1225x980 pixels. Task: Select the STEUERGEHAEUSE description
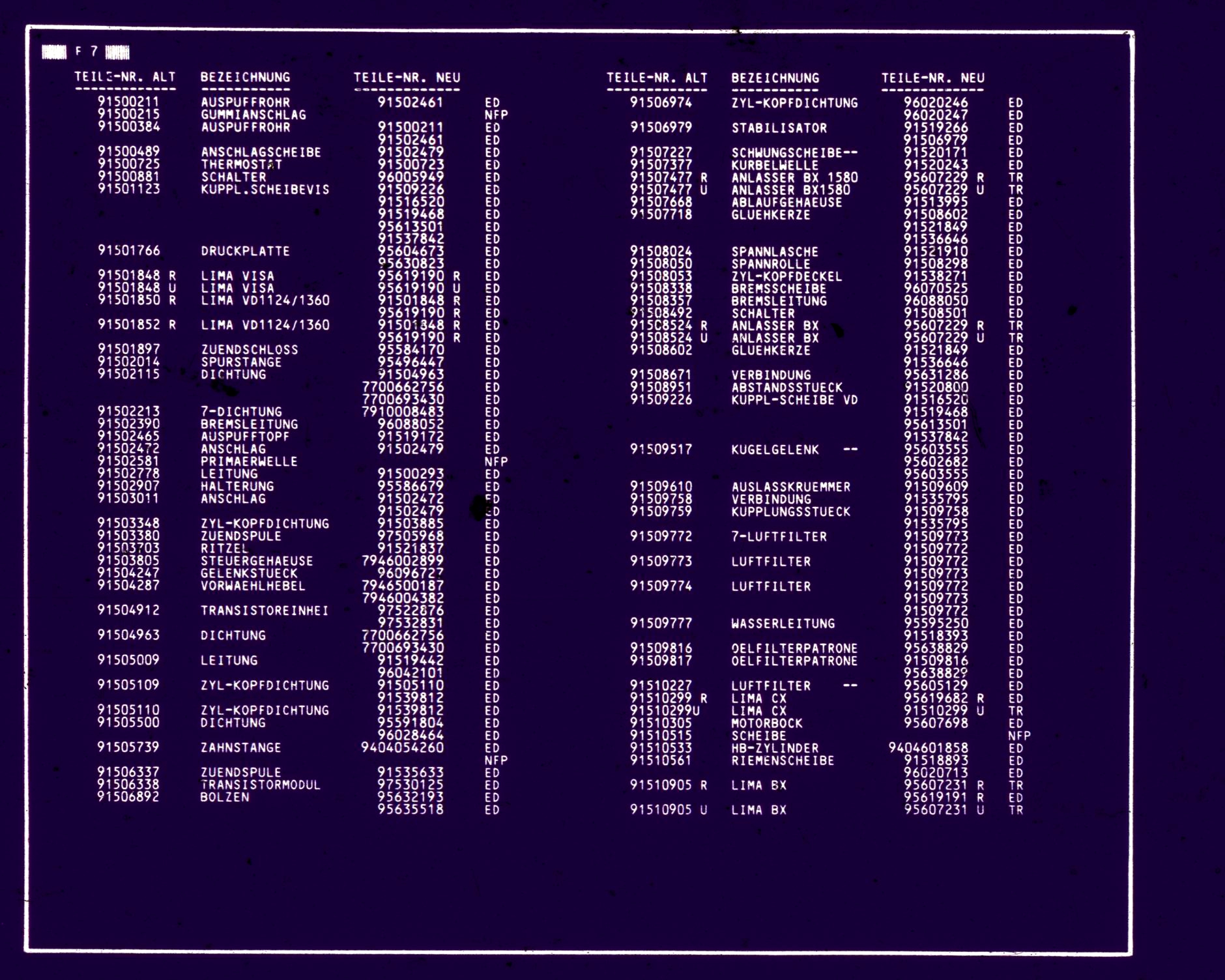coord(257,561)
